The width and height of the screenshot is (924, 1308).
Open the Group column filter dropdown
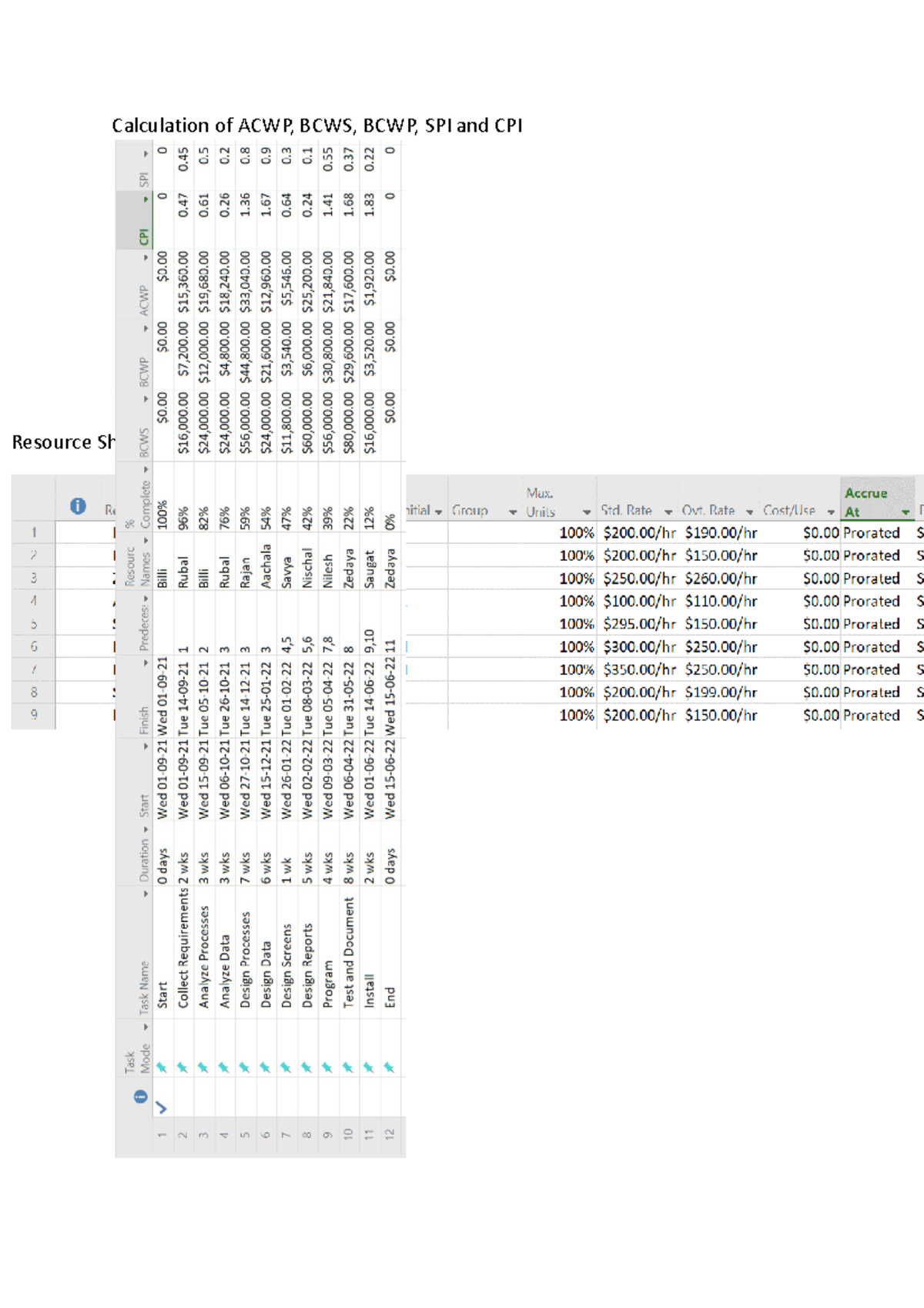pos(513,512)
